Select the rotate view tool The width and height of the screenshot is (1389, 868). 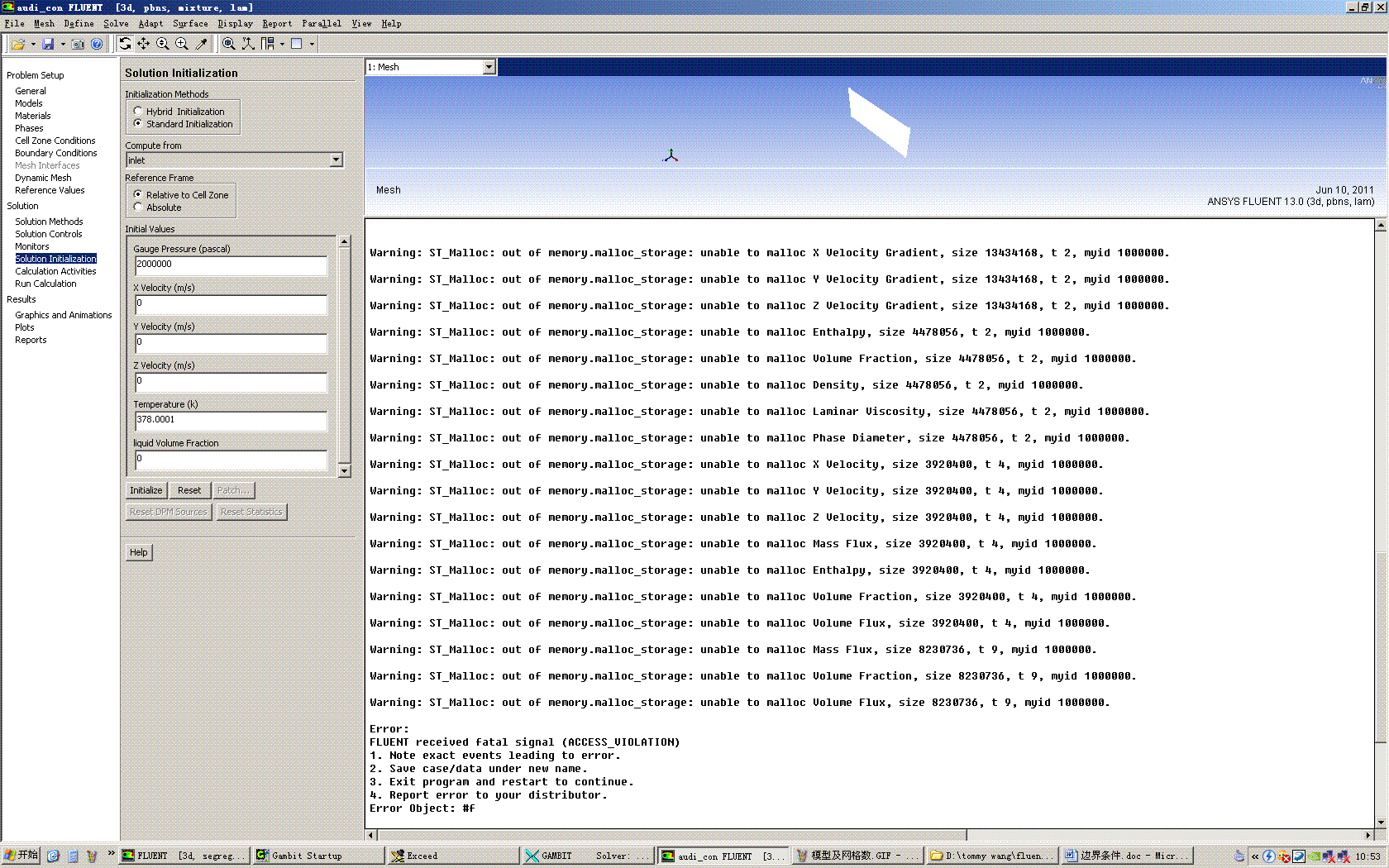click(125, 44)
